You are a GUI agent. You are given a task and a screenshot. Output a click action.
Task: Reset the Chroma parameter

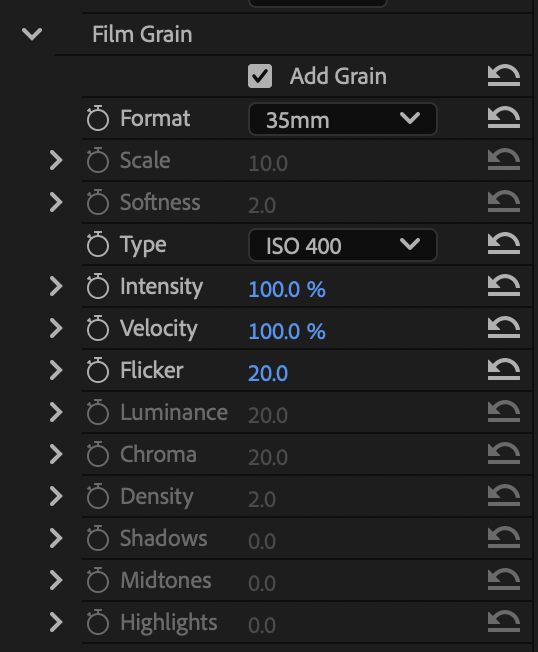(503, 454)
